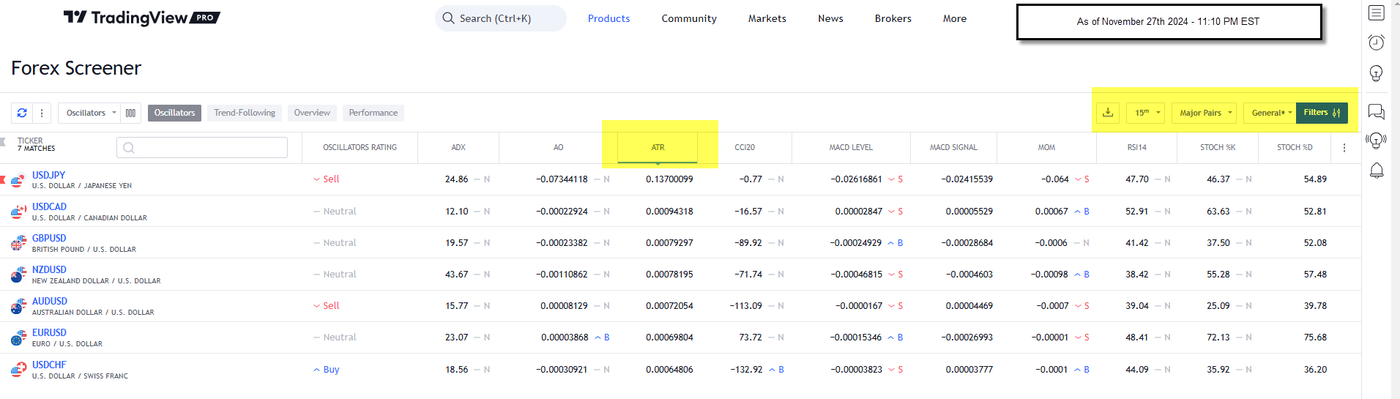The image size is (1400, 399).
Task: Sort by the STOCH %D column header
Action: coord(1293,148)
